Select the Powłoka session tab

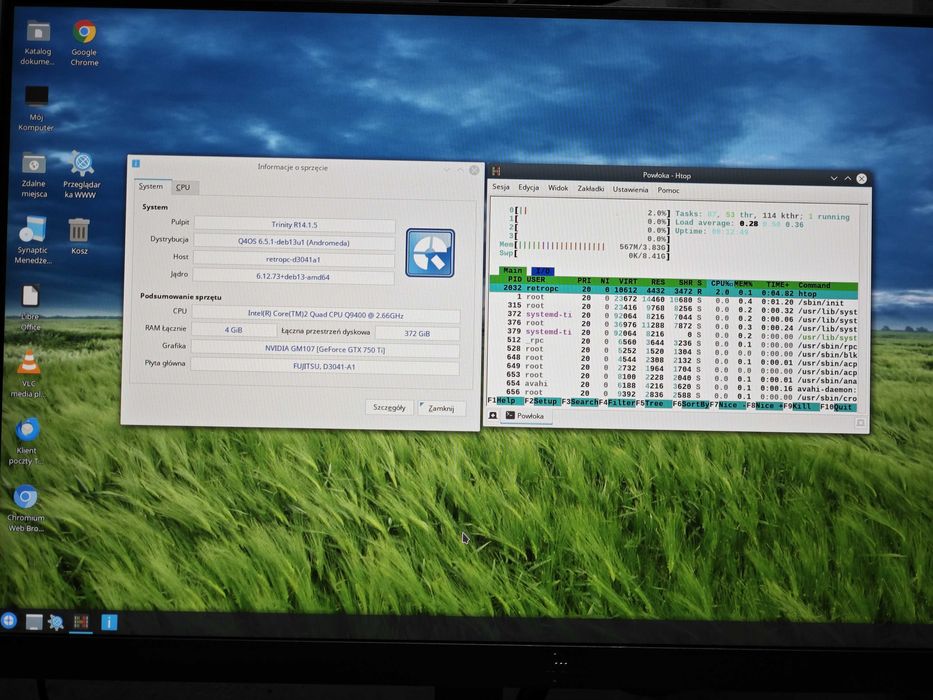click(524, 415)
